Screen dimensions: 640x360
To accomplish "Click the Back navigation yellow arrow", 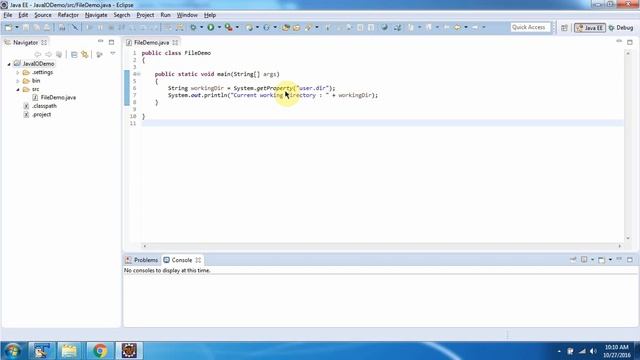I will [x=457, y=27].
